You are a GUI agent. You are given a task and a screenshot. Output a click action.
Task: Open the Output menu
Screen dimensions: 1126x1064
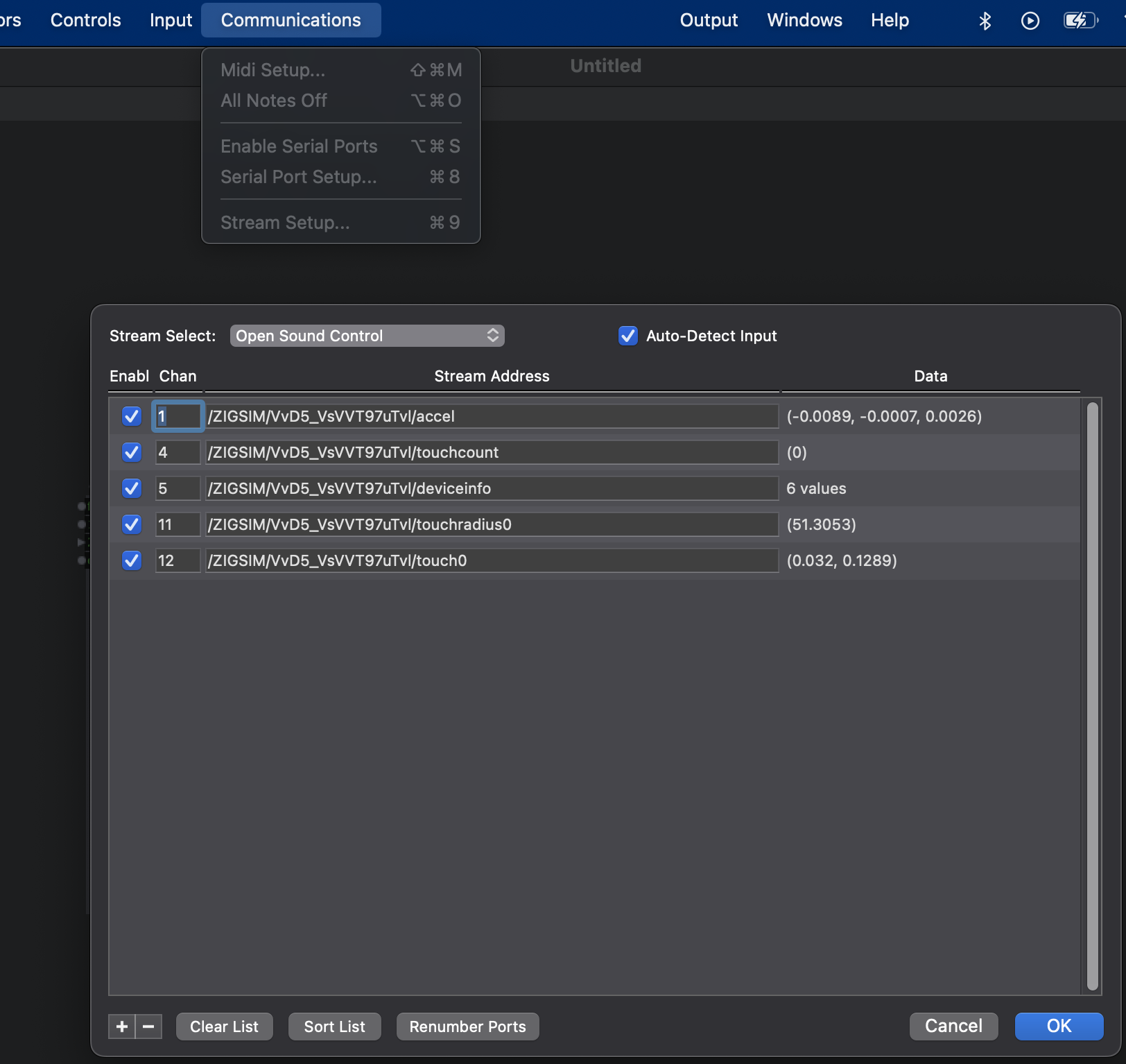[x=709, y=20]
